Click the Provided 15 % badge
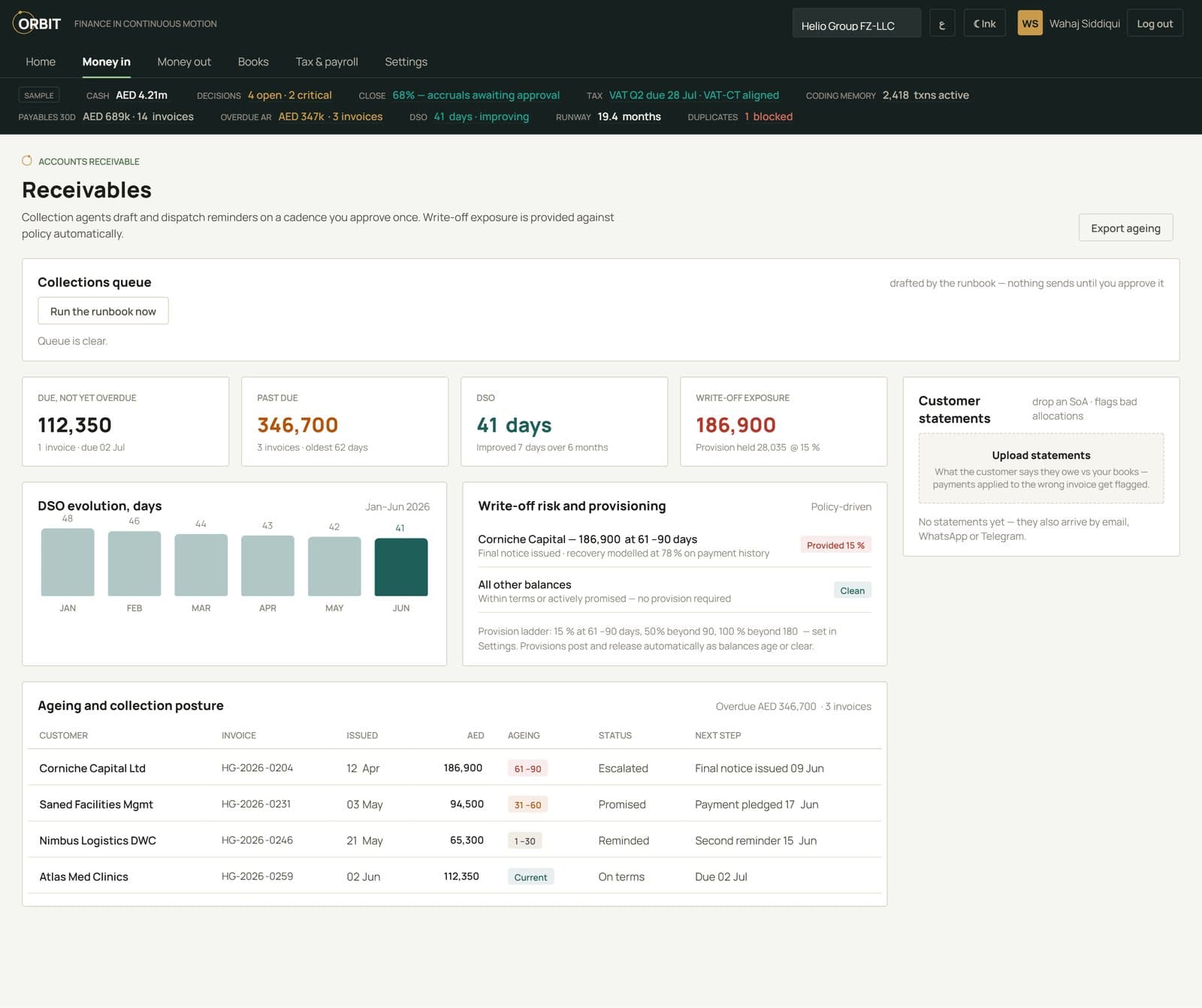This screenshot has height=1008, width=1202. pos(835,545)
